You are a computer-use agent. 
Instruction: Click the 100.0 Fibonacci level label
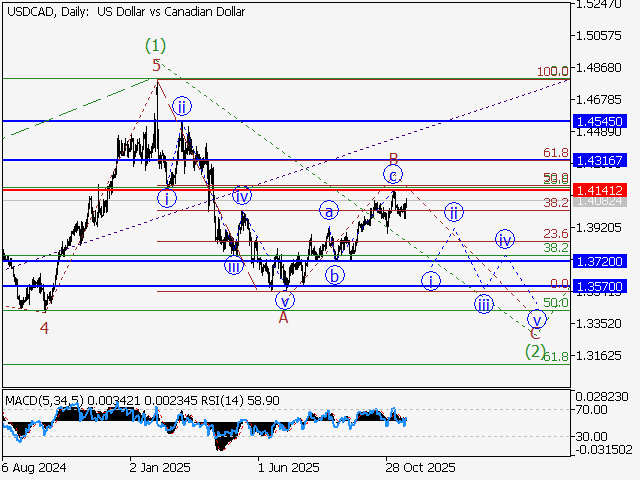(x=553, y=71)
